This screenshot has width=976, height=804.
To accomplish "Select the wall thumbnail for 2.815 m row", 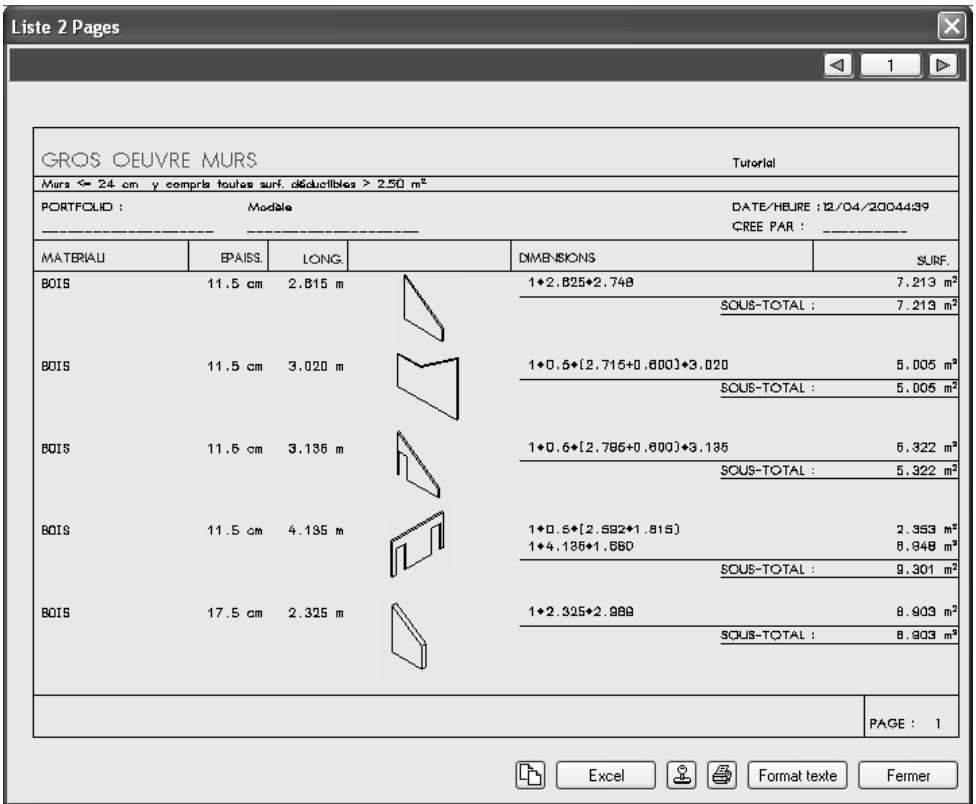I will [423, 307].
